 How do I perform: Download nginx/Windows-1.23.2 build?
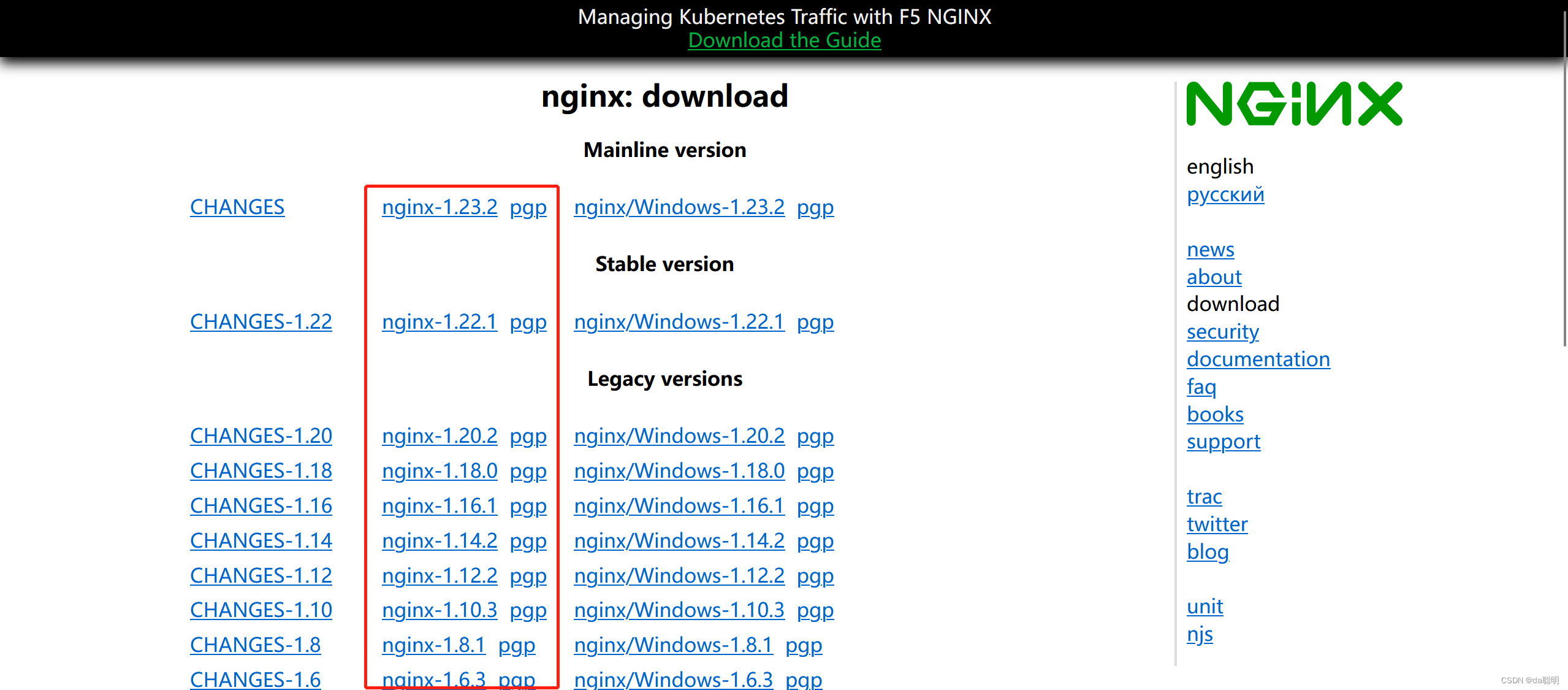coord(679,207)
